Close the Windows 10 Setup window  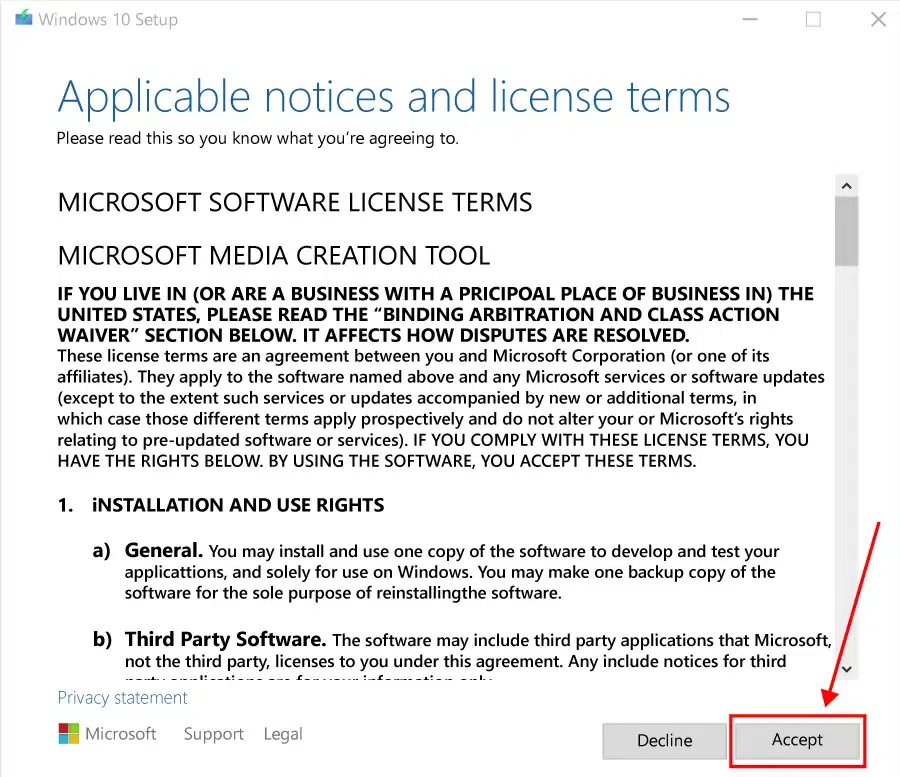coord(878,20)
